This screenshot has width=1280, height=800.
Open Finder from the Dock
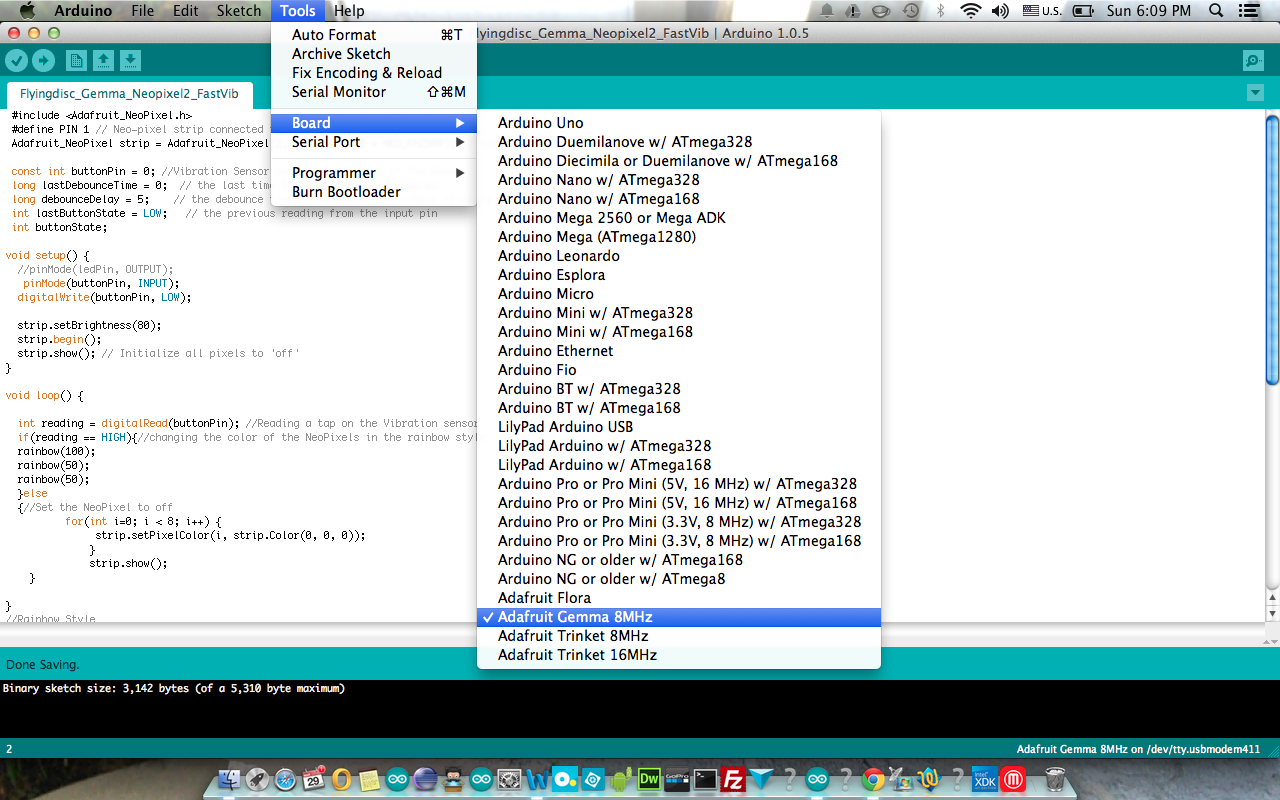pyautogui.click(x=230, y=779)
